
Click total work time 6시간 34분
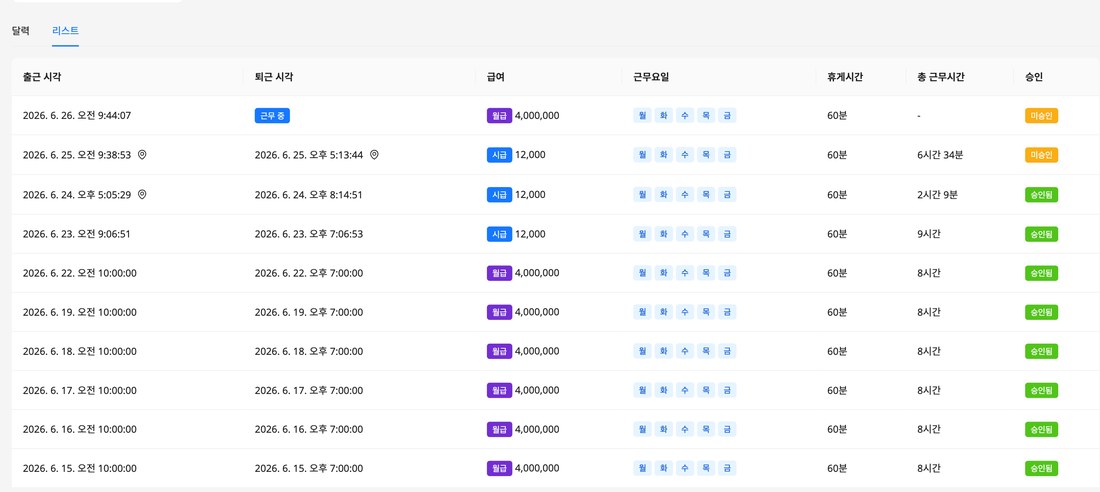pos(940,155)
